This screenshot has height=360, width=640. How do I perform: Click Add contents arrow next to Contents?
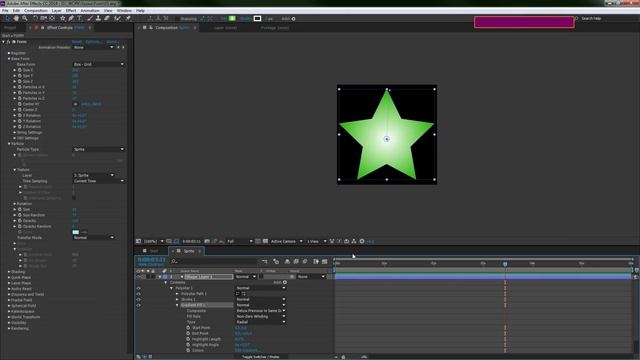coord(285,282)
